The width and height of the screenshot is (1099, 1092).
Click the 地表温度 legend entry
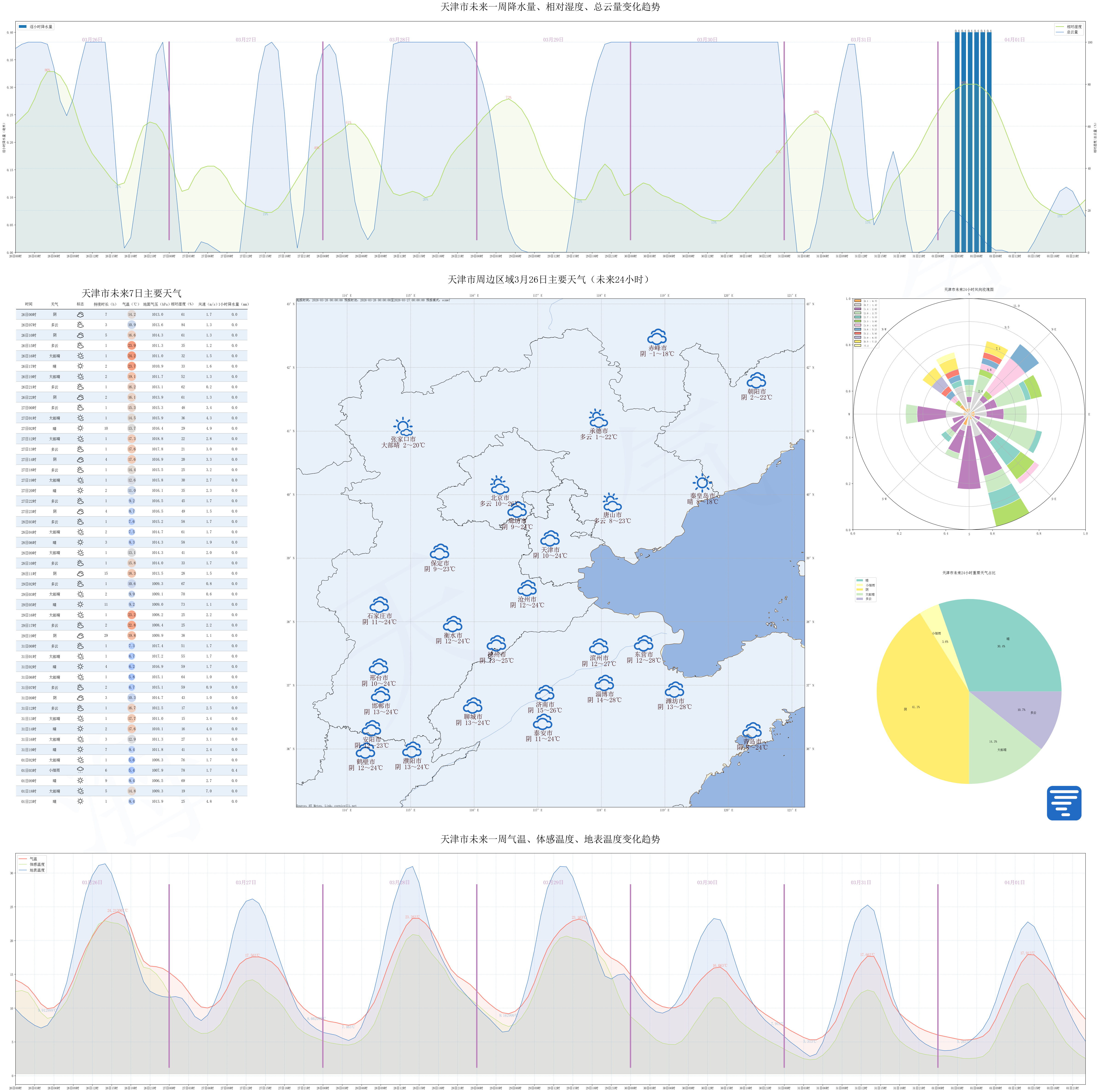coord(37,870)
